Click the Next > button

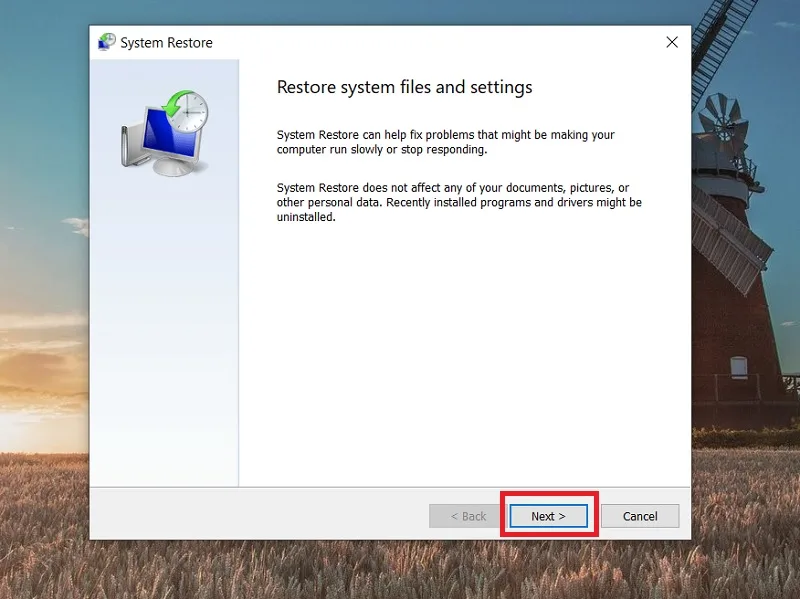(548, 516)
